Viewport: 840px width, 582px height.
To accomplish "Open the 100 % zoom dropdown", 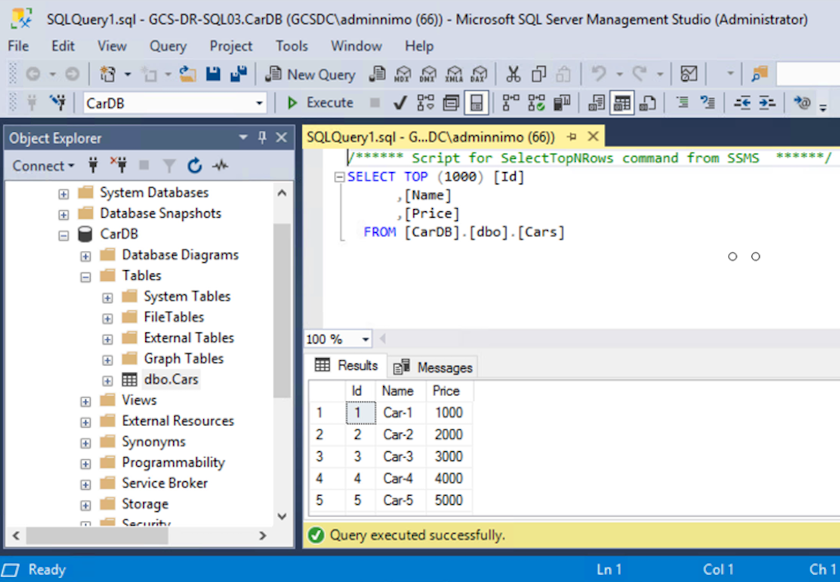I will coord(365,340).
